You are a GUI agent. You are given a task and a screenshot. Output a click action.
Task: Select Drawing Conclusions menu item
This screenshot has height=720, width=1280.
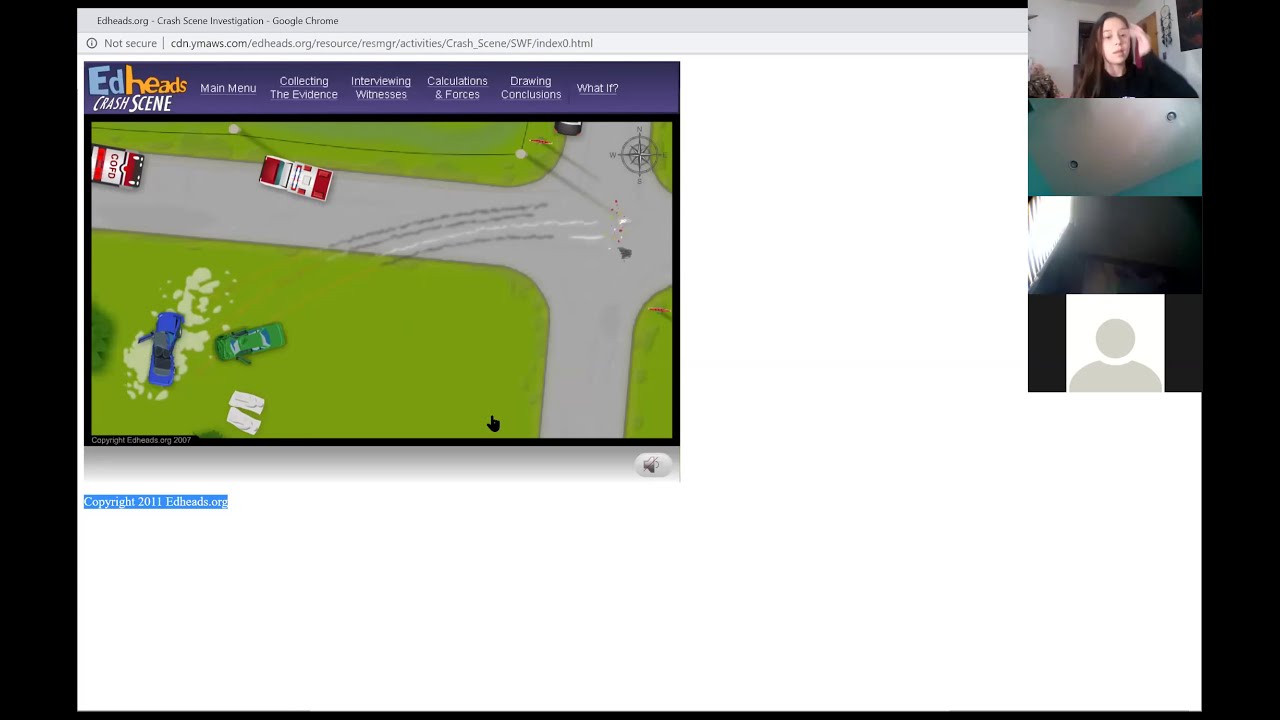(531, 88)
